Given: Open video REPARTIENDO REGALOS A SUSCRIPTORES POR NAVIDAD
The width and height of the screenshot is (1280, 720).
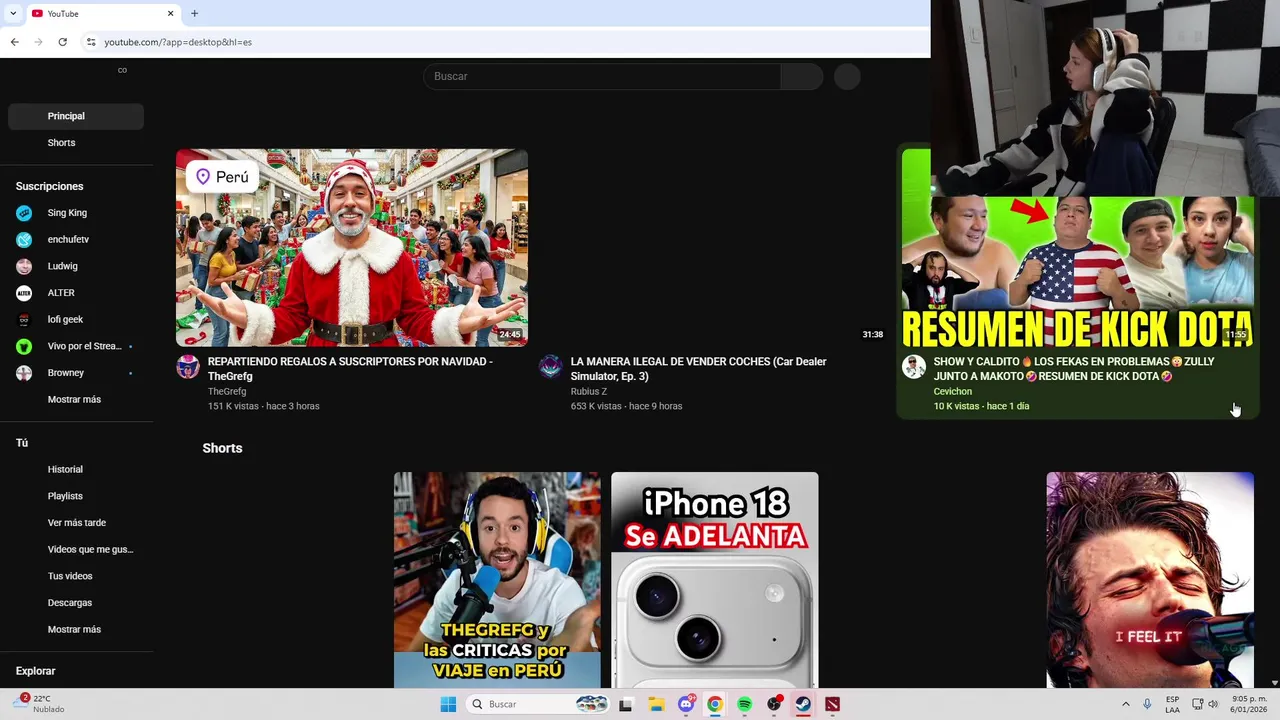Looking at the screenshot, I should click(350, 369).
